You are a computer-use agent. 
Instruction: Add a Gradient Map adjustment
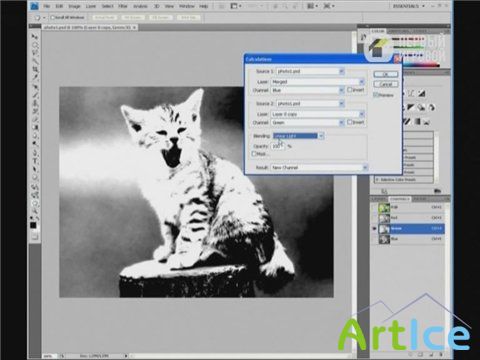coord(417,122)
